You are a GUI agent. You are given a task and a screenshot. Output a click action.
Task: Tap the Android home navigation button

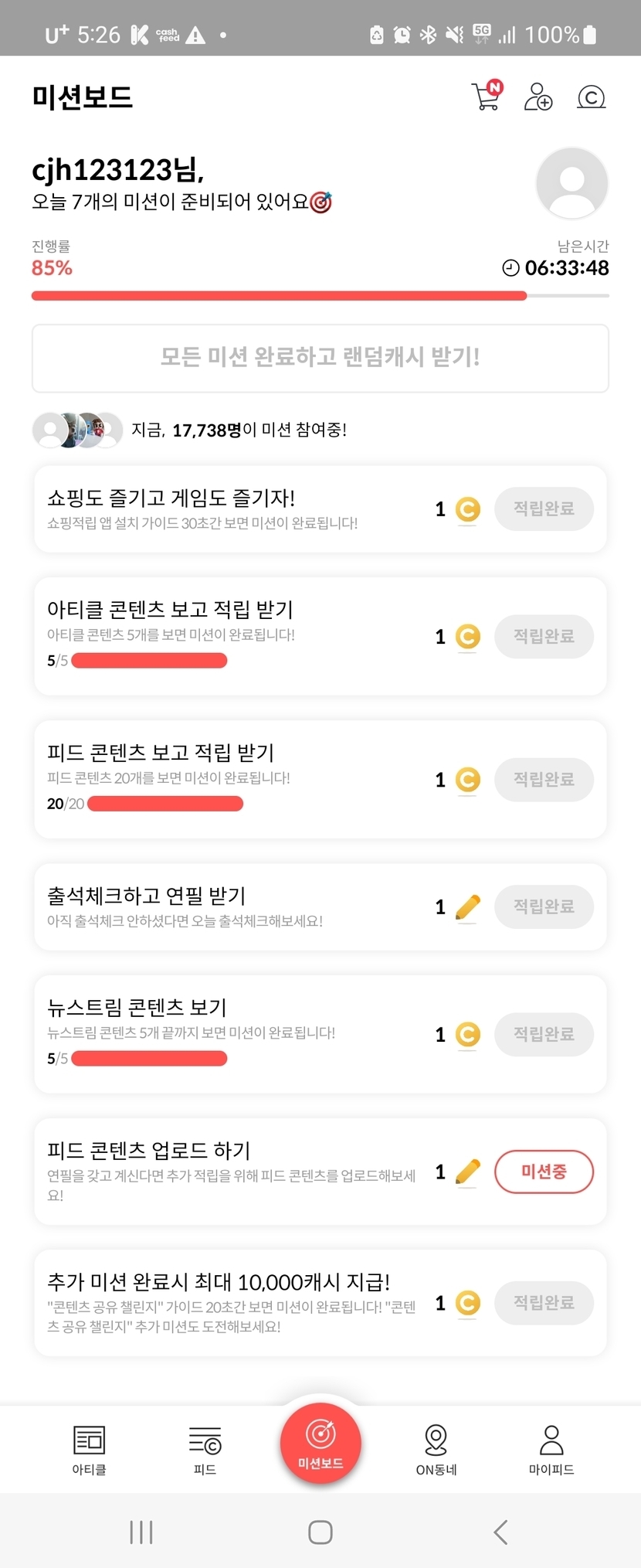pos(320,1532)
